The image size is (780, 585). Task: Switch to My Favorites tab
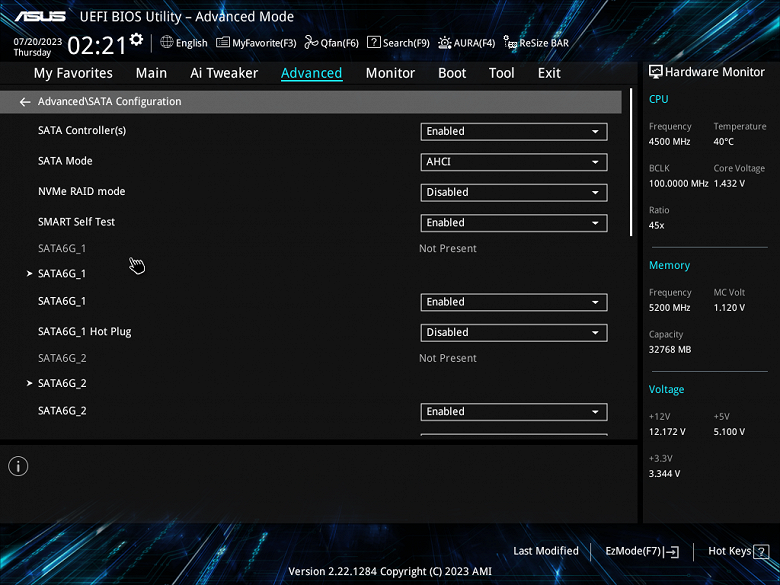pyautogui.click(x=73, y=73)
